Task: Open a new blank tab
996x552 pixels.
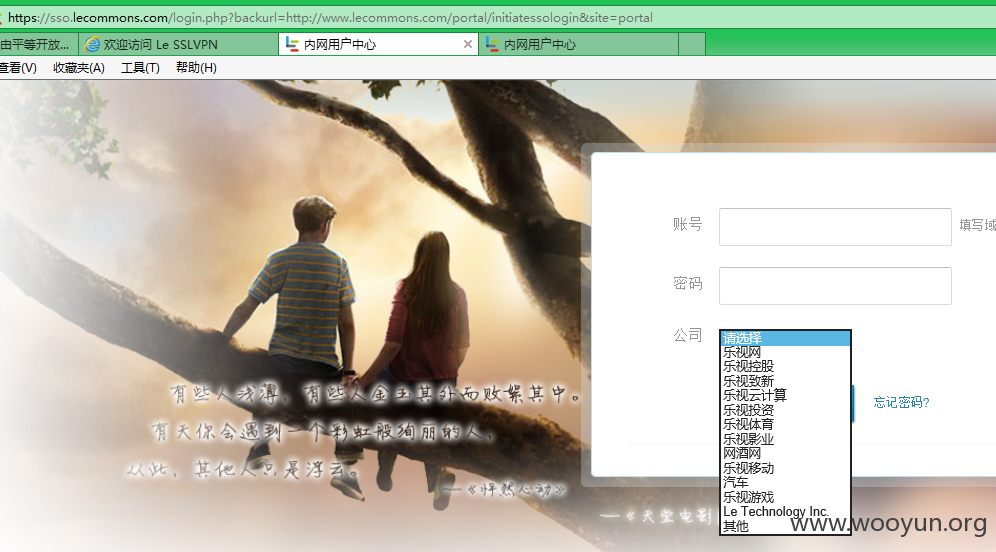Action: coord(692,44)
